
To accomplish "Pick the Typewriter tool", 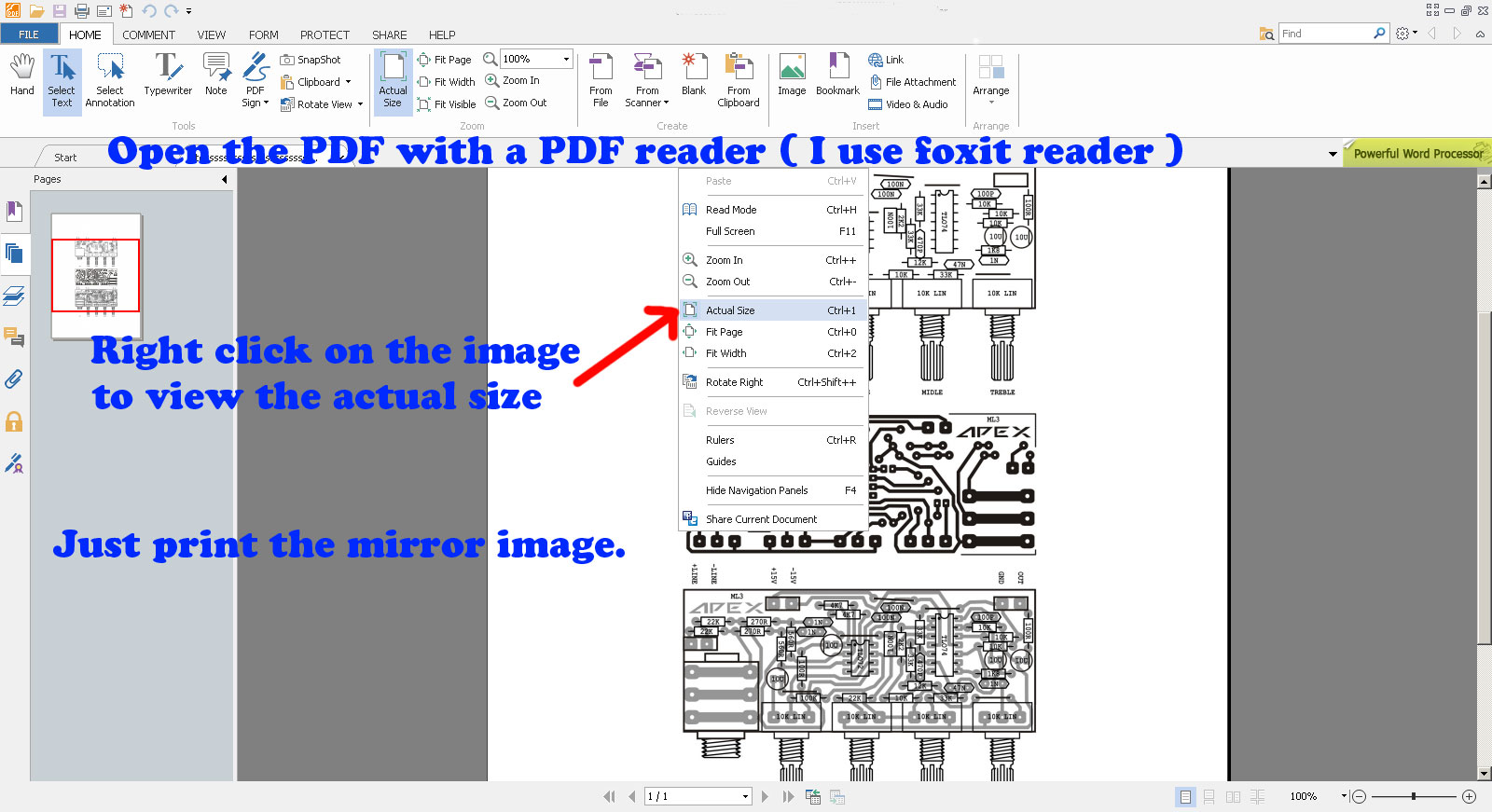I will pos(168,75).
